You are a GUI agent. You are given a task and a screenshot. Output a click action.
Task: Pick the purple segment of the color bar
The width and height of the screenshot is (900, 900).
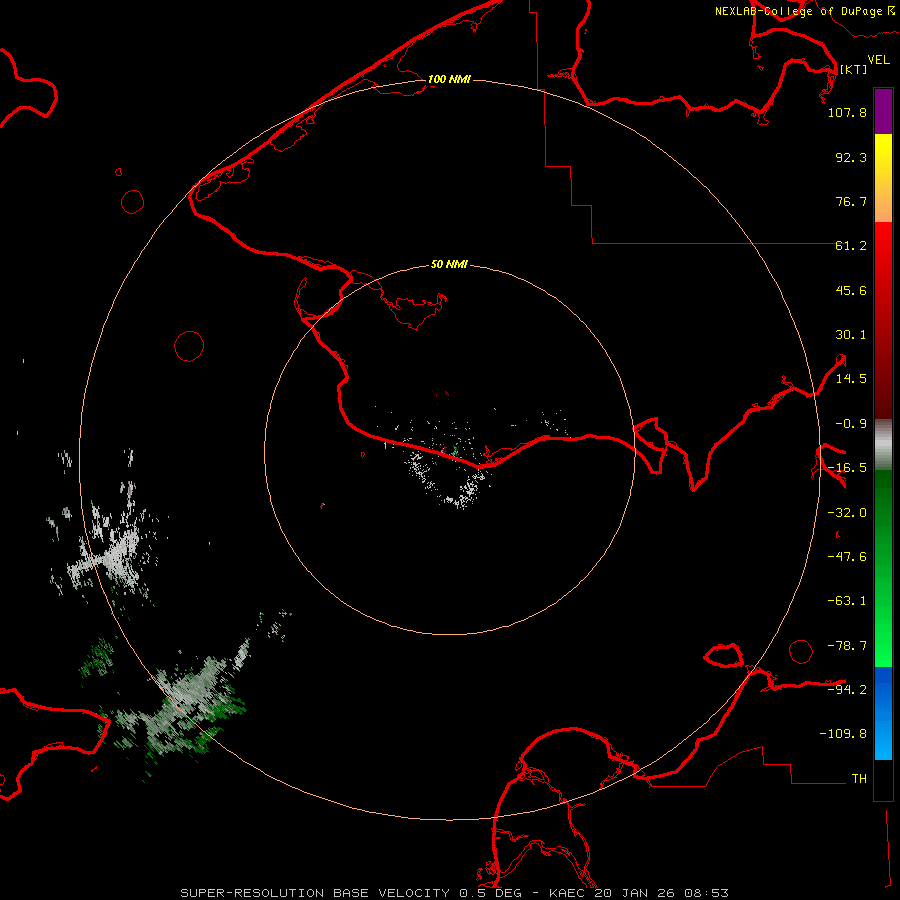tap(883, 111)
